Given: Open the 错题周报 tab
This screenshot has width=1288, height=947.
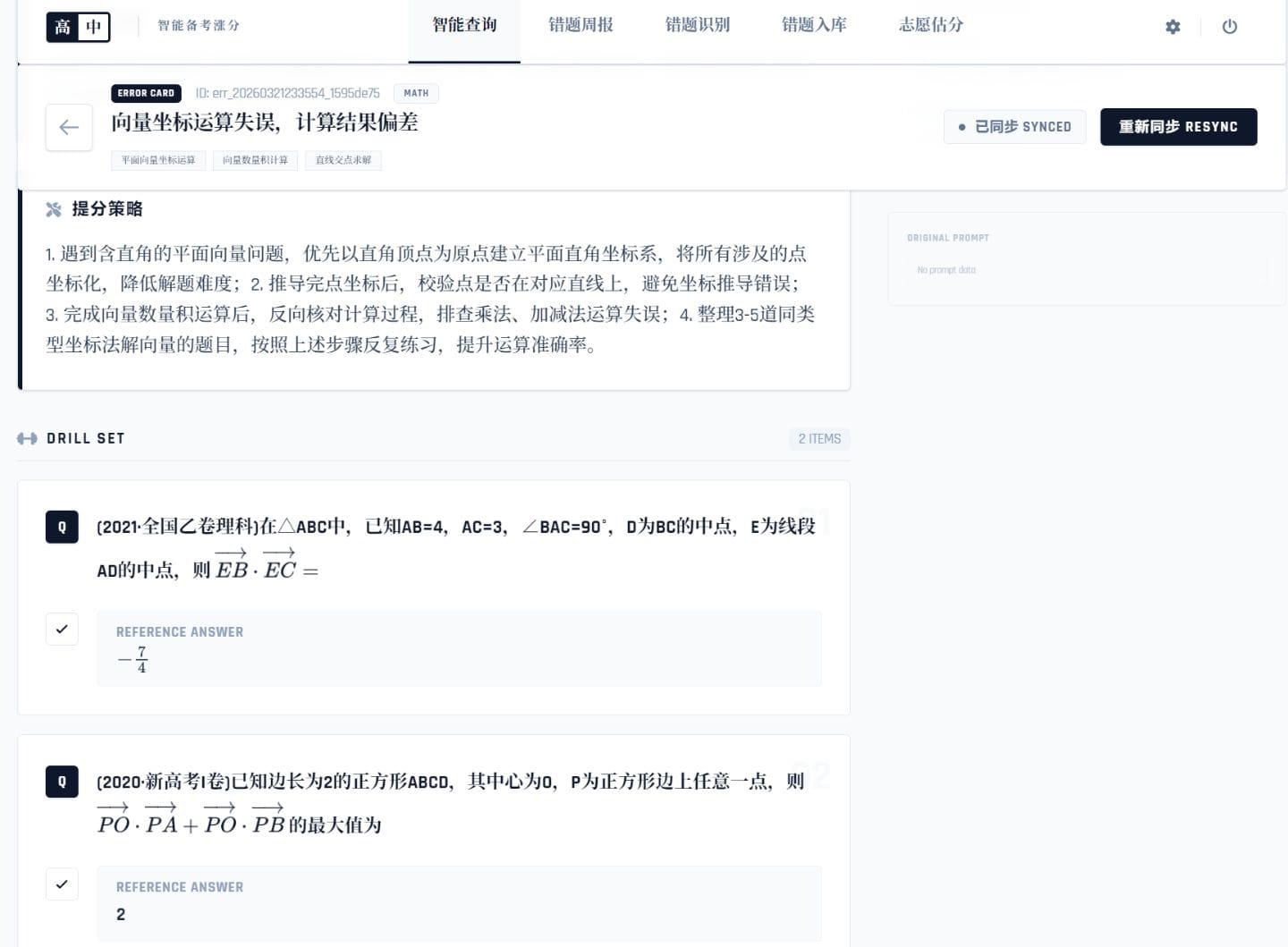Looking at the screenshot, I should (x=580, y=25).
